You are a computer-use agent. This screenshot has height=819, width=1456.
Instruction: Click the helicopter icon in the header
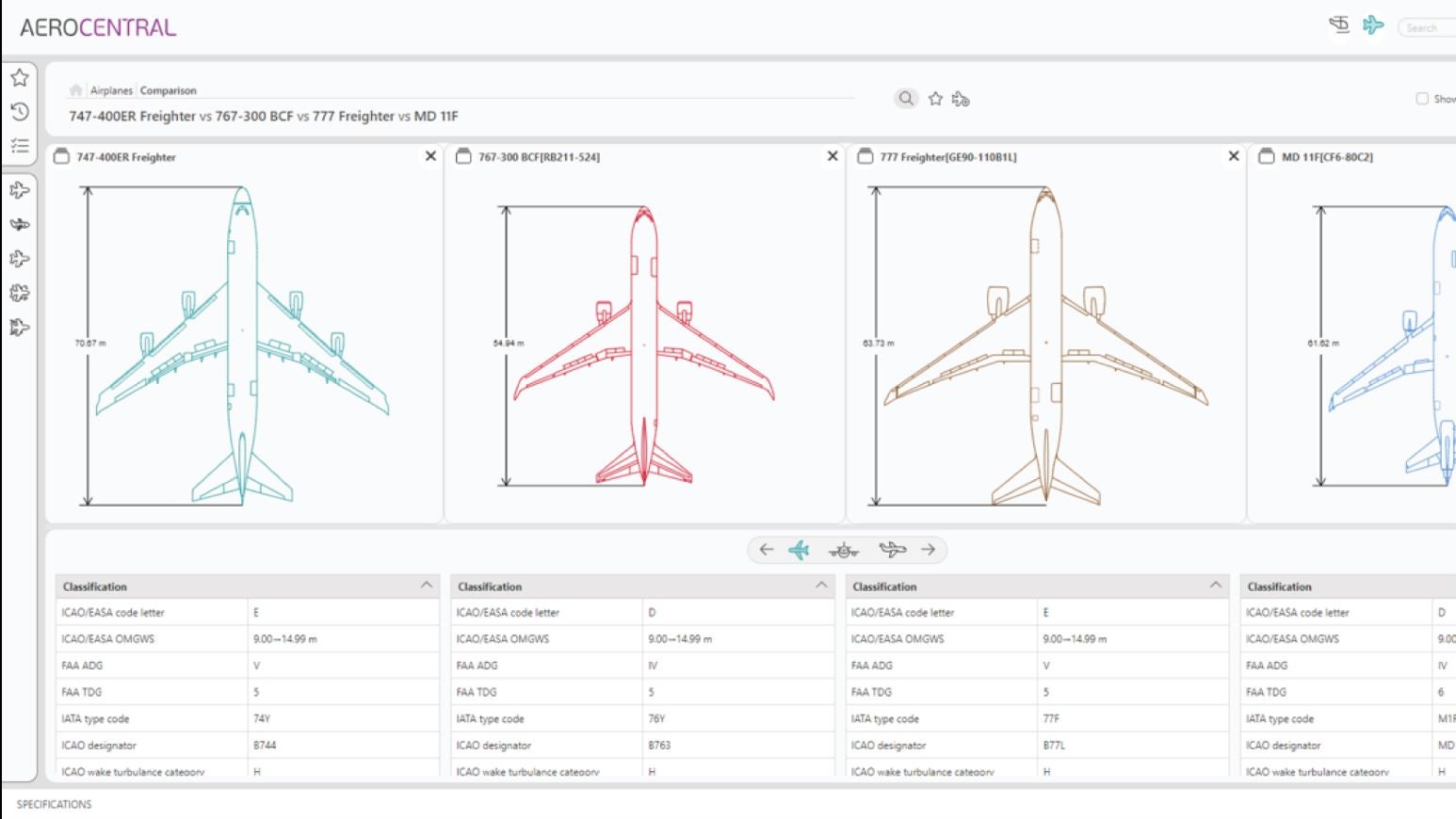pos(1338,25)
